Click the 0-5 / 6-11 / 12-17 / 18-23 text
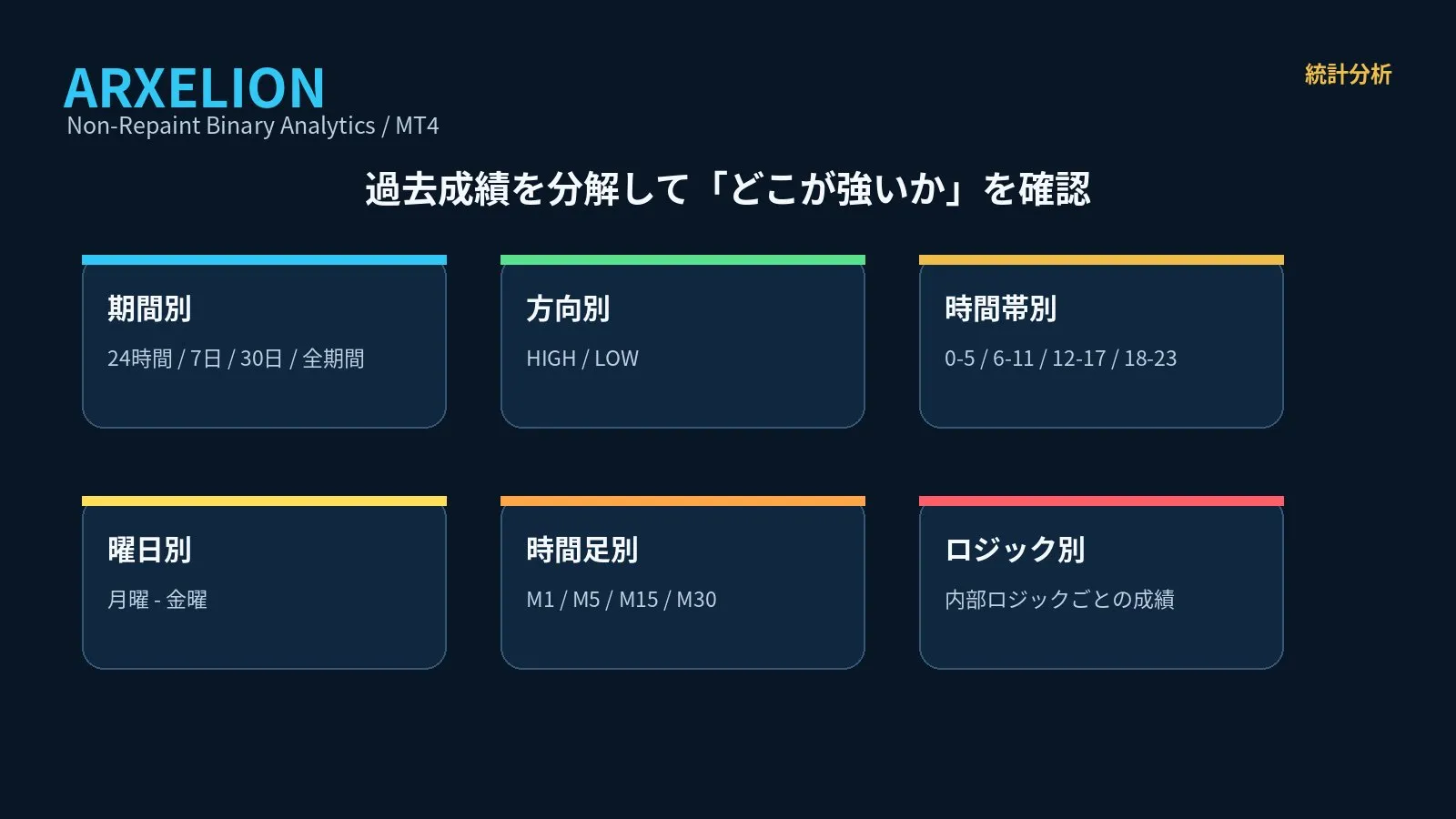 click(1060, 359)
